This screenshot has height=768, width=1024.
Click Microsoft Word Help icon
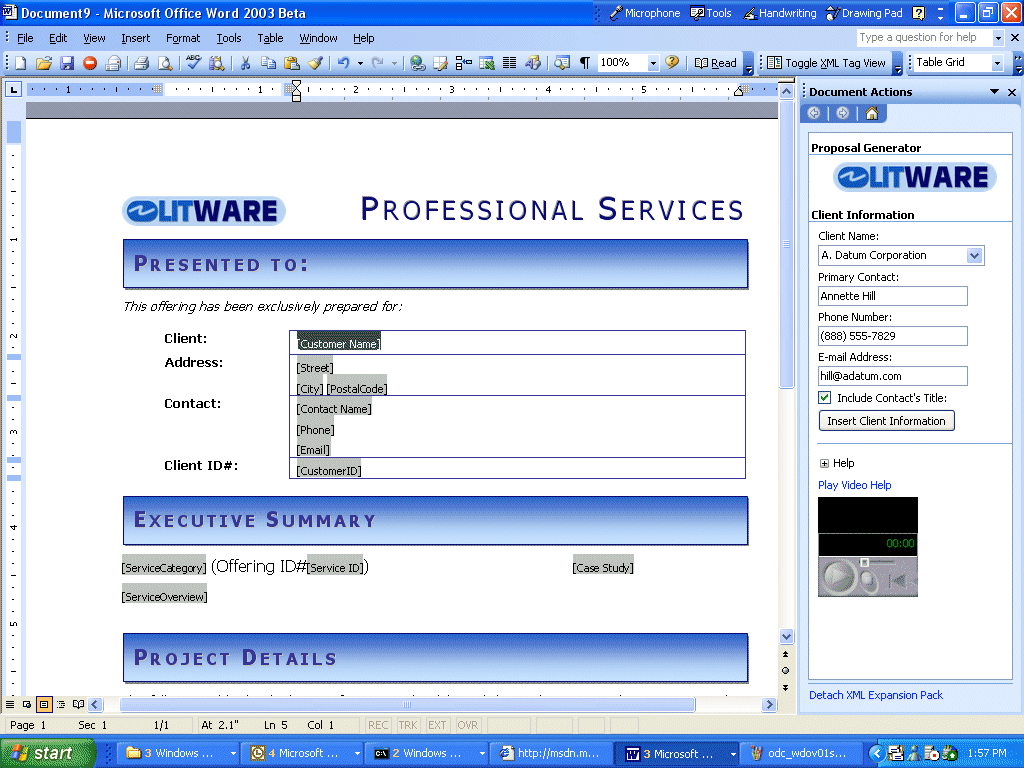[672, 63]
